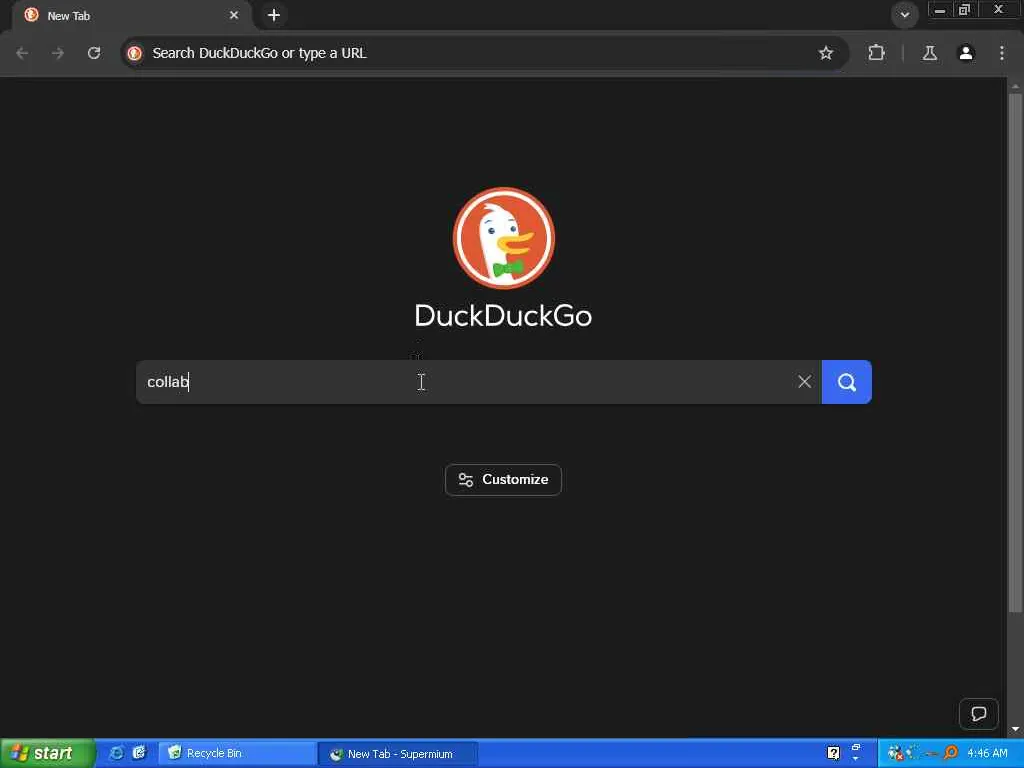Minimize the browser window
Image resolution: width=1024 pixels, height=768 pixels.
(x=939, y=10)
